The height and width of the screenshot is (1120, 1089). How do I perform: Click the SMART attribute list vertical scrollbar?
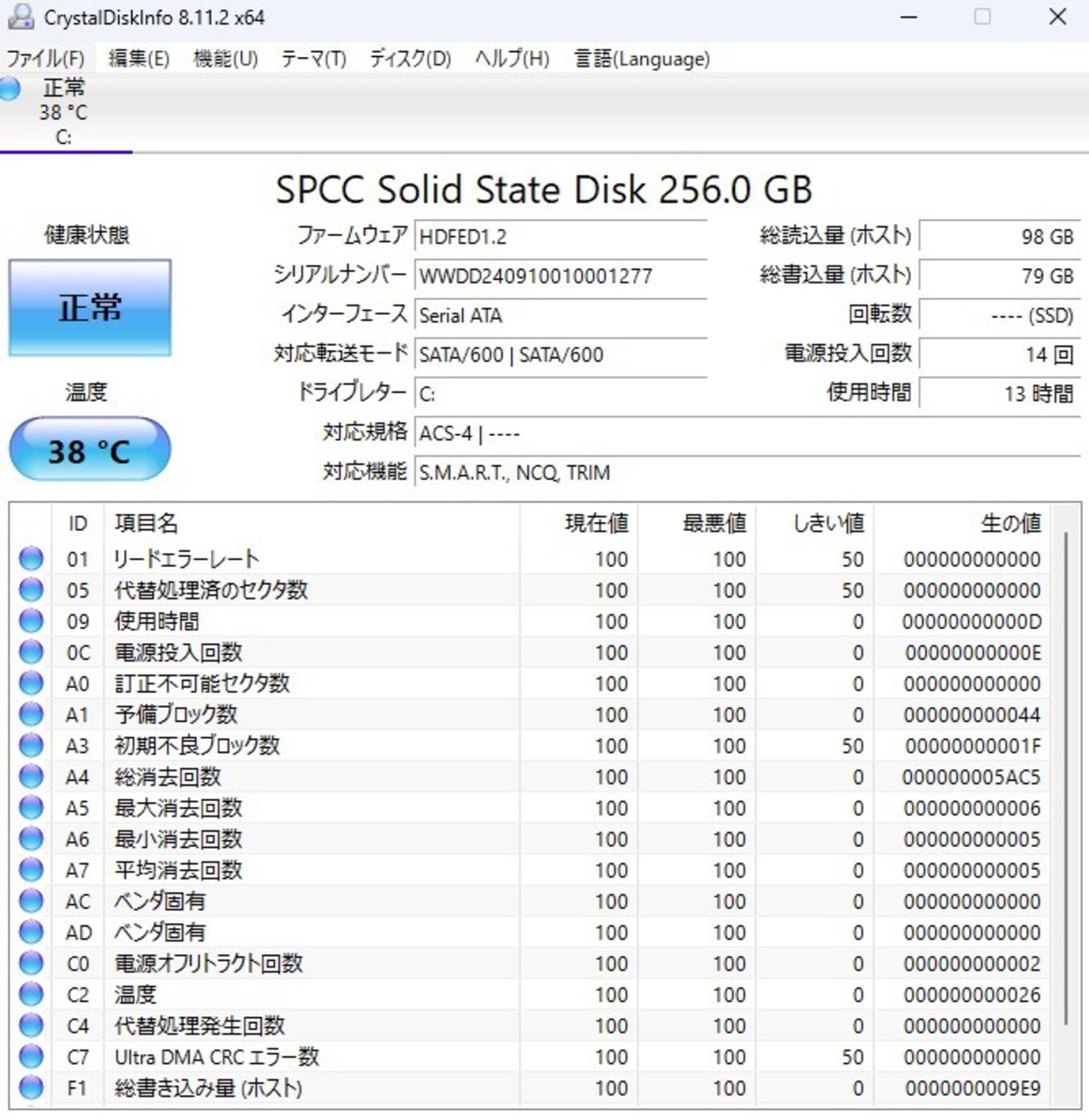coord(1066,778)
